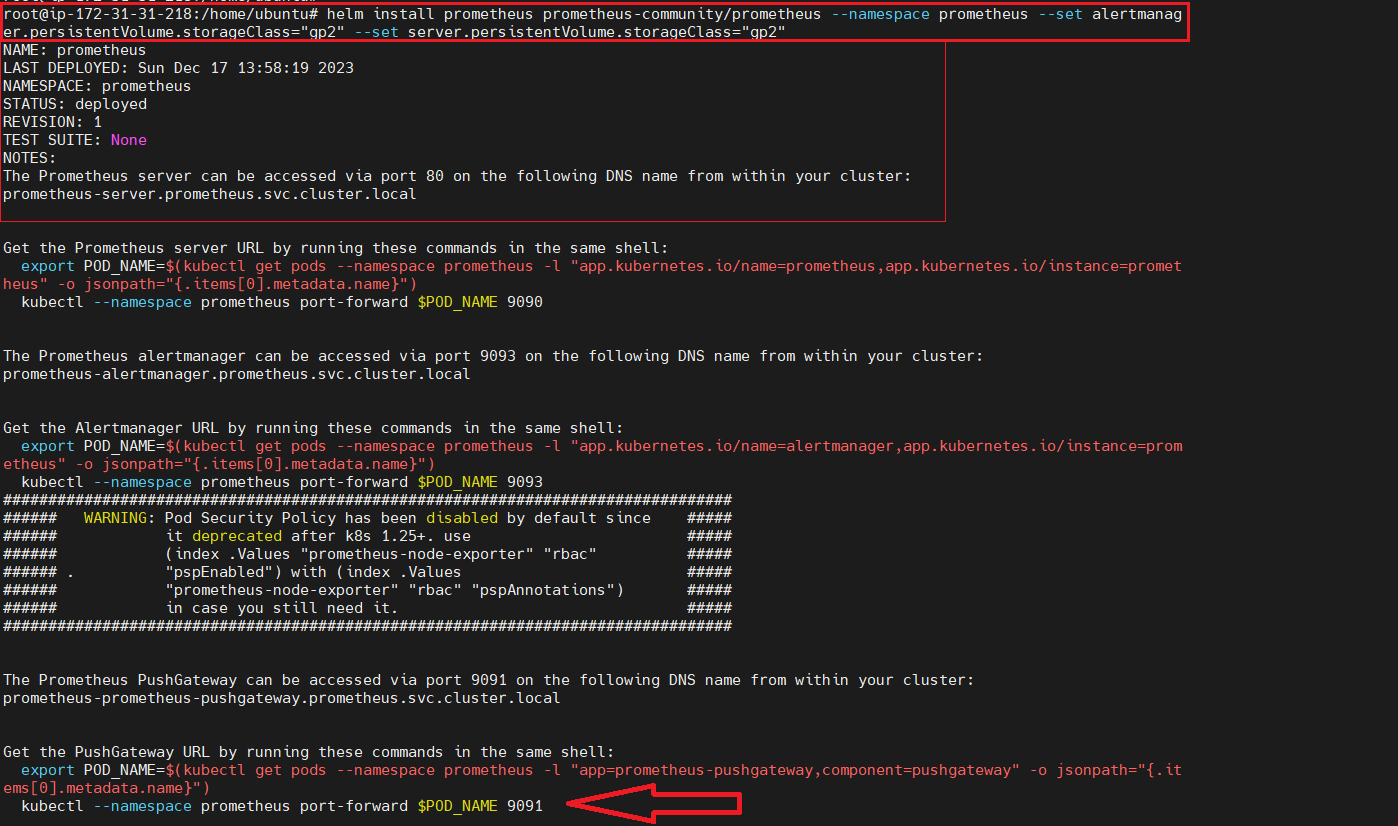
Task: Select the yellow 'disabled' word in the warning
Action: (x=461, y=518)
